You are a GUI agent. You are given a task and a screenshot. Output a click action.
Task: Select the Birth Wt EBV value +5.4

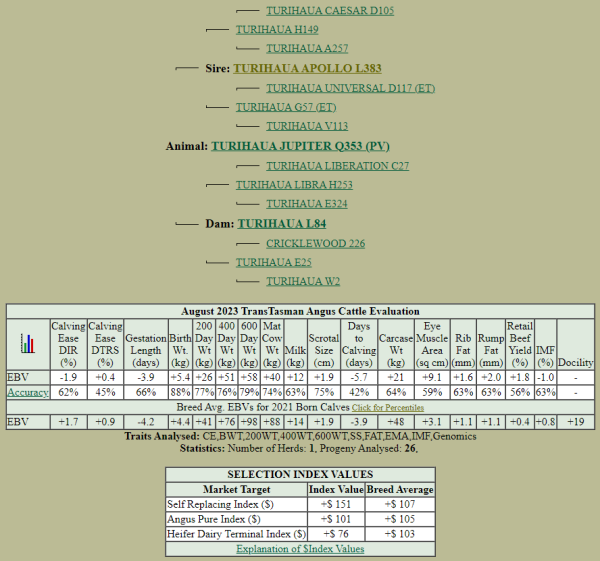180,378
